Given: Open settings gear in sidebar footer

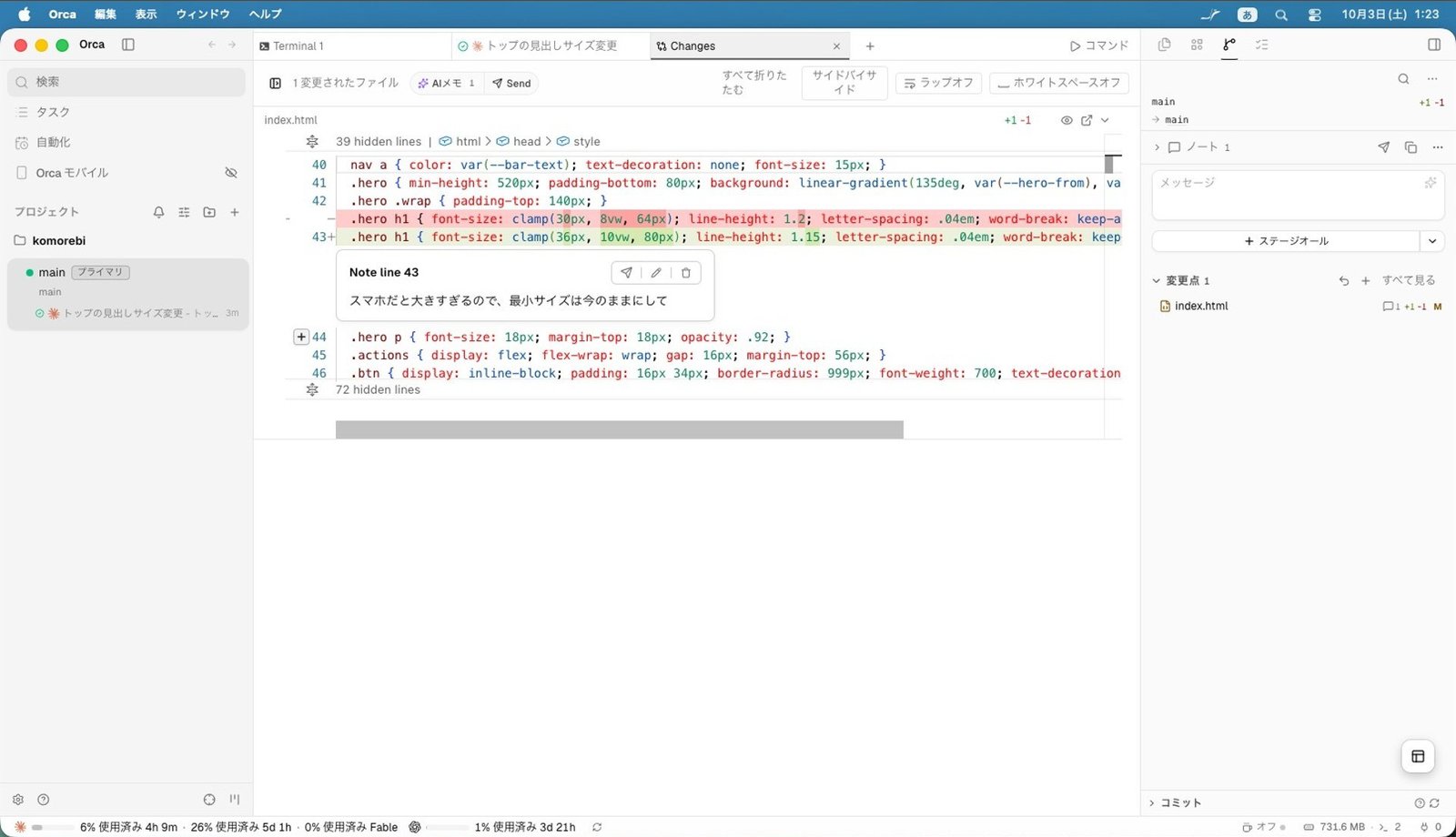Looking at the screenshot, I should click(x=18, y=800).
